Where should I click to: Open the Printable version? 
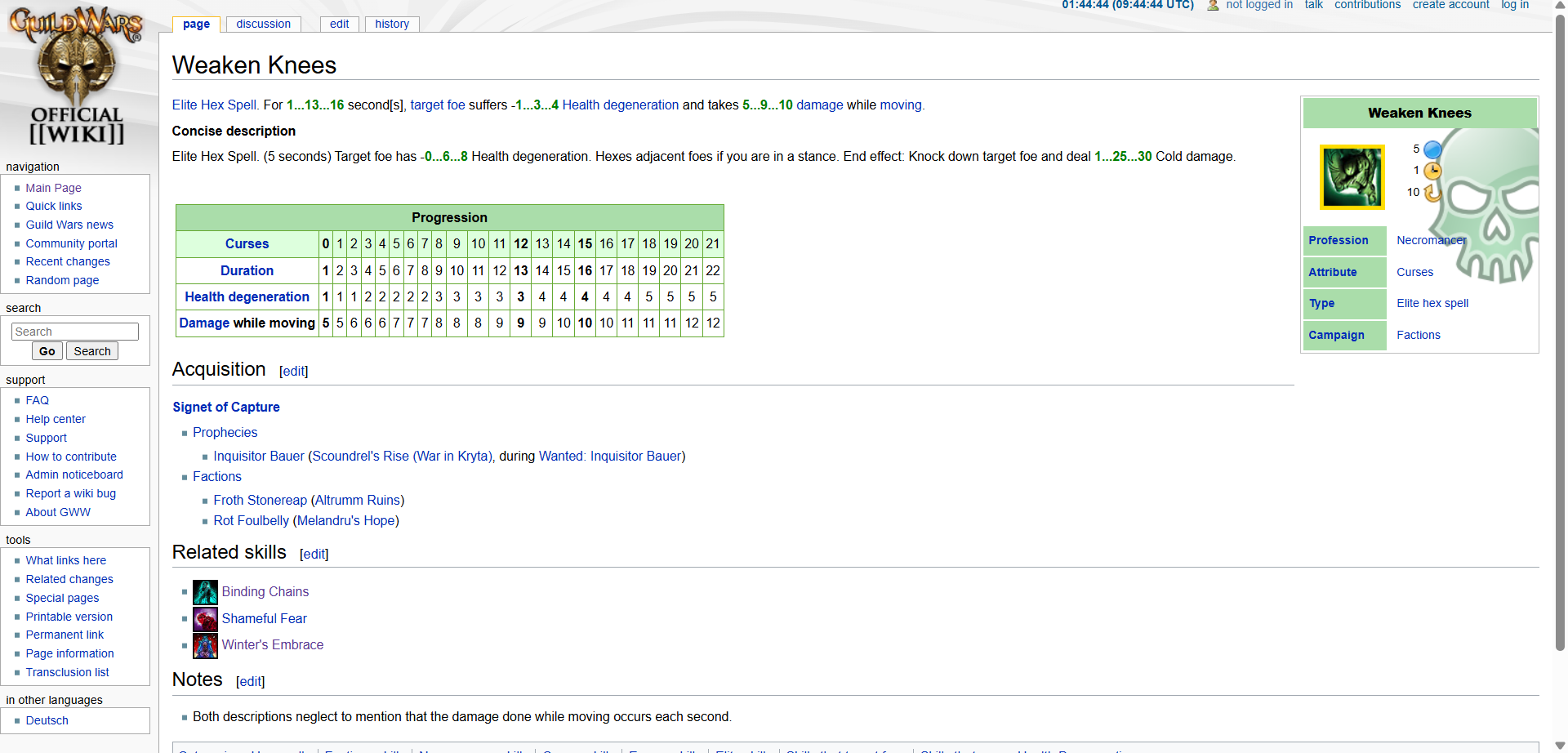(x=69, y=617)
